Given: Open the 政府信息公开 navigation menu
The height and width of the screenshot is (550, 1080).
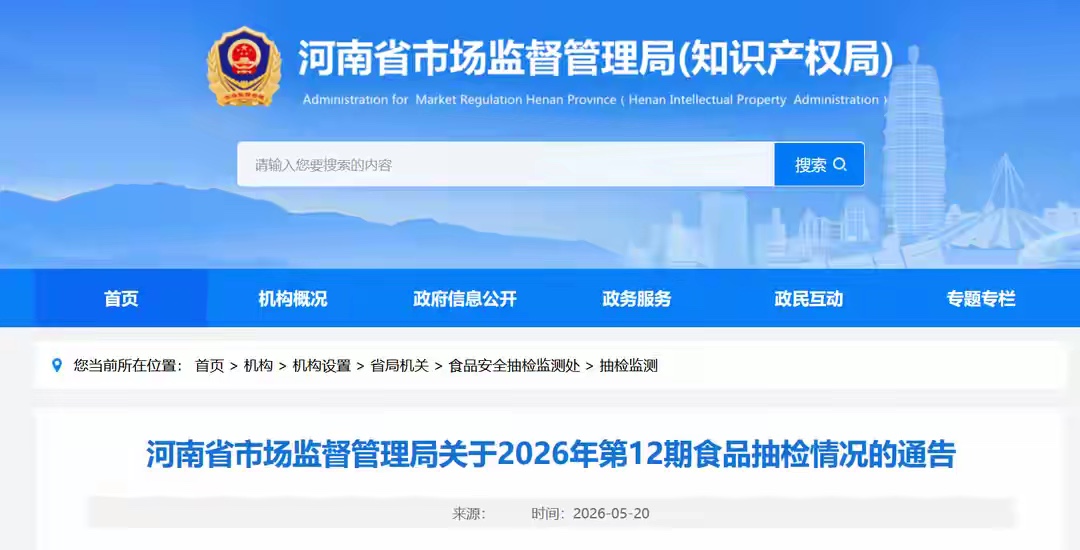Looking at the screenshot, I should pyautogui.click(x=465, y=298).
